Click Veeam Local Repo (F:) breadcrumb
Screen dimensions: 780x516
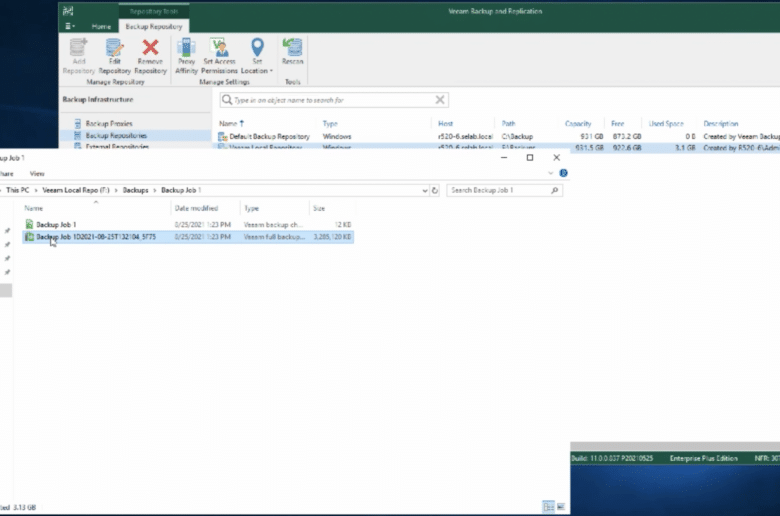[76, 190]
